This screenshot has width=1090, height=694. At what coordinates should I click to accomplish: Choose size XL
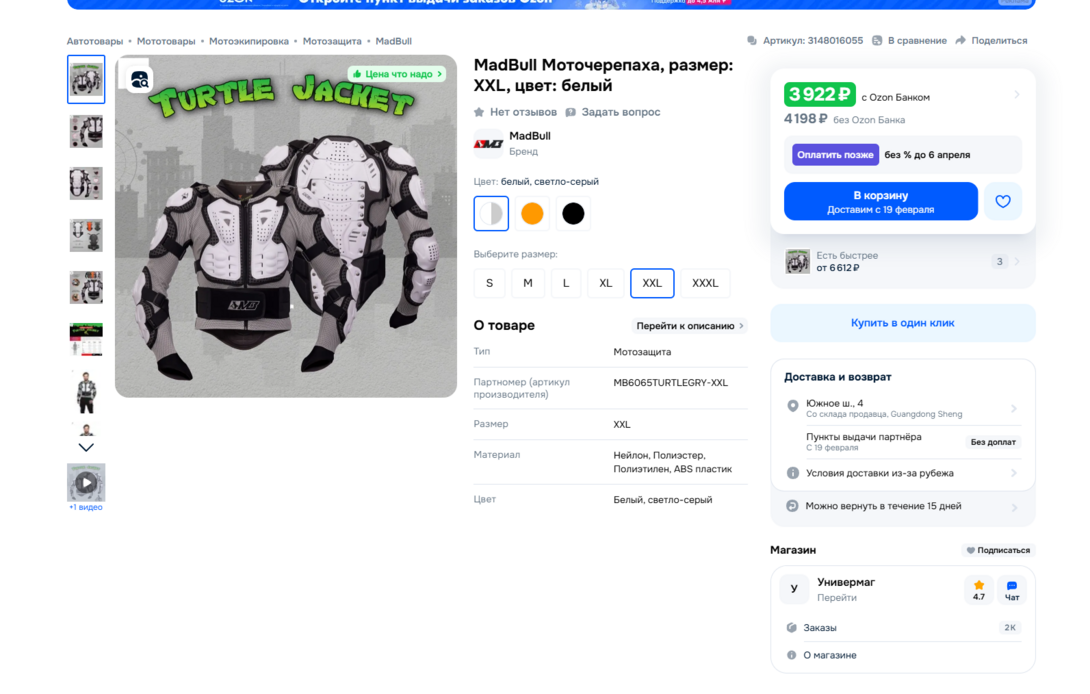(605, 283)
